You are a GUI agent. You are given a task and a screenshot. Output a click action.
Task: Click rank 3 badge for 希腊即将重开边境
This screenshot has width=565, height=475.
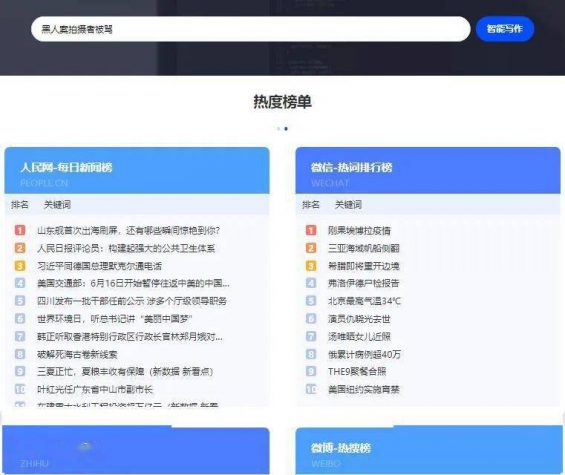tap(311, 266)
